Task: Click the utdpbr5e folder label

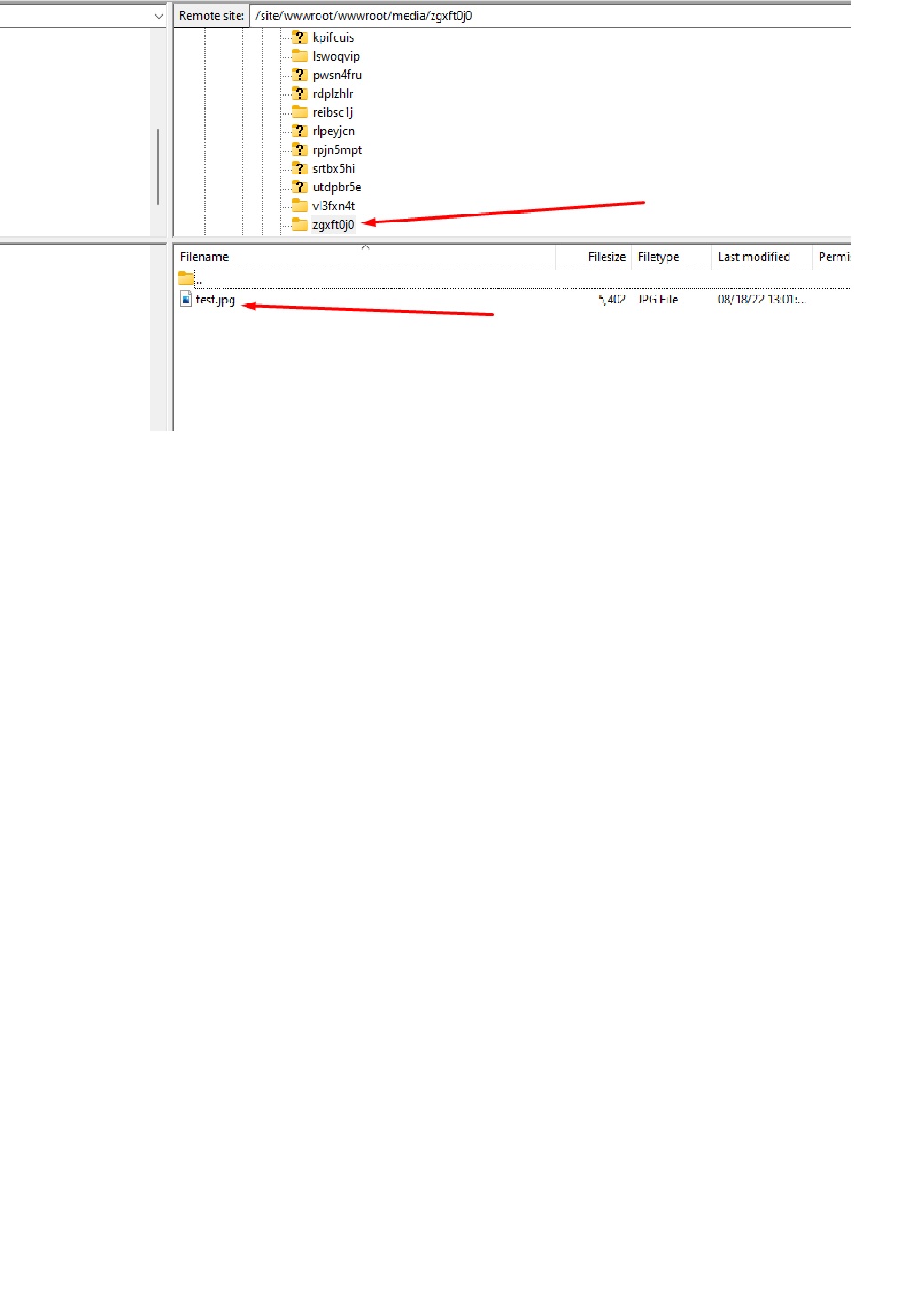Action: tap(336, 187)
